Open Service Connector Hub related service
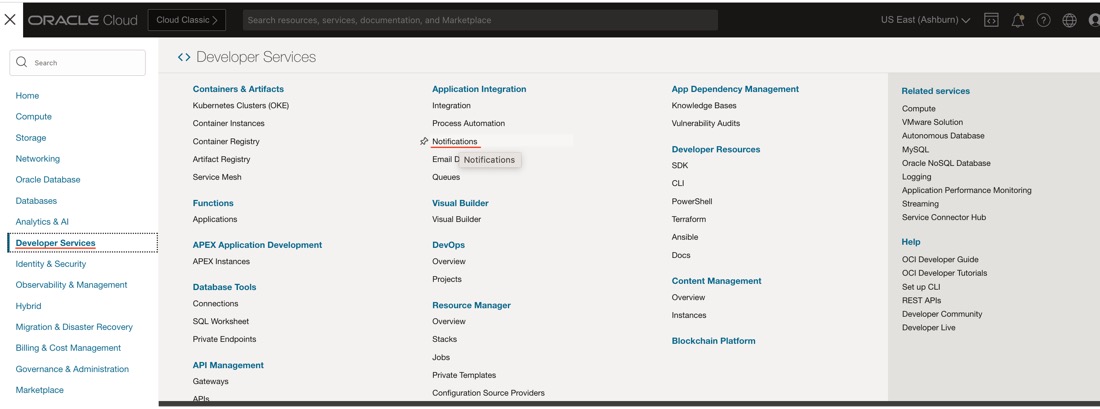 pos(943,217)
